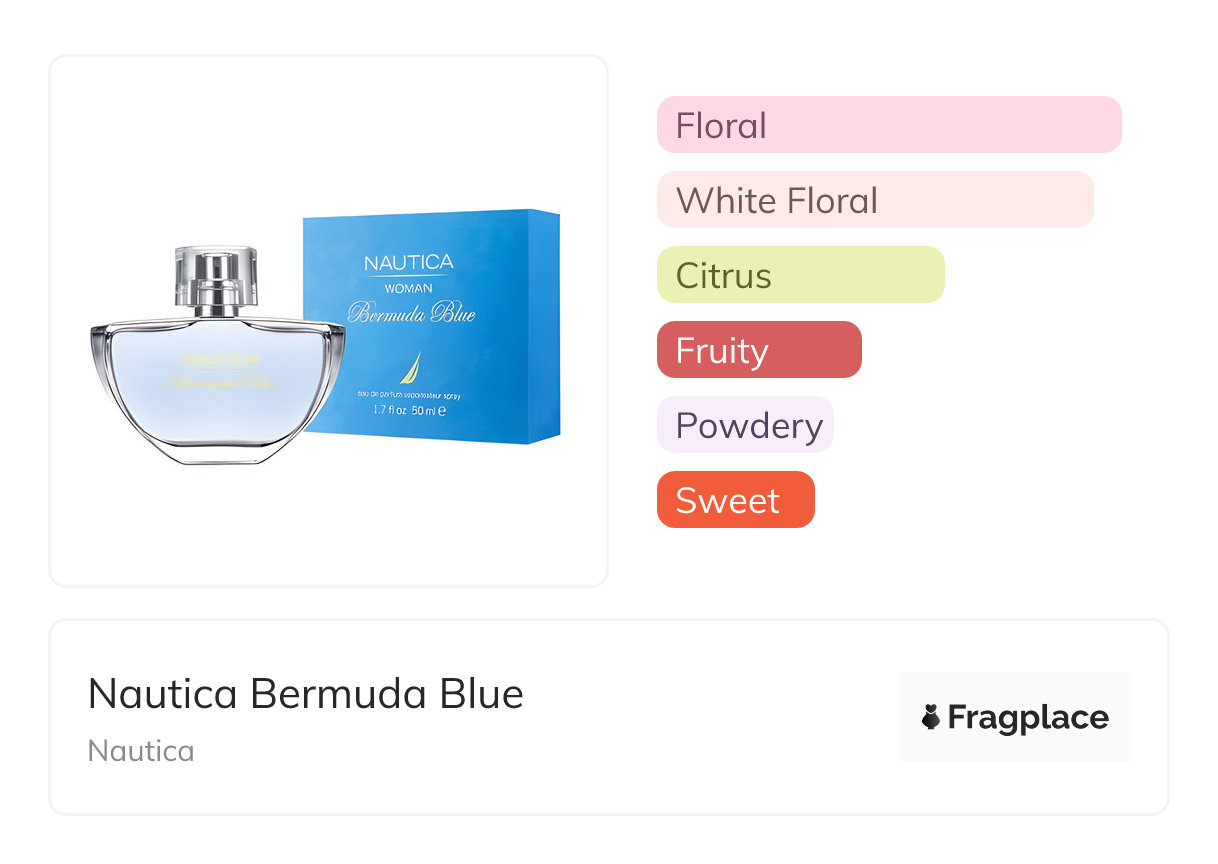Click the Bermuda Blue script on box
The width and height of the screenshot is (1218, 864).
(411, 314)
